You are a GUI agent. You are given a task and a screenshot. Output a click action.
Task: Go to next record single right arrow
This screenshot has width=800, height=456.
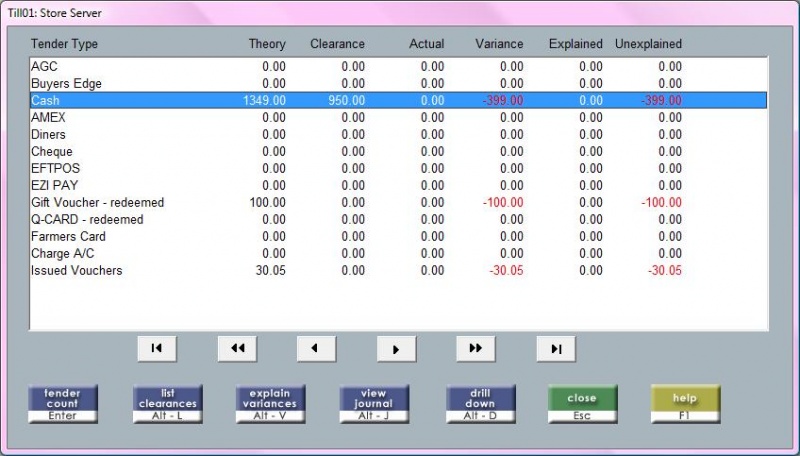point(396,349)
